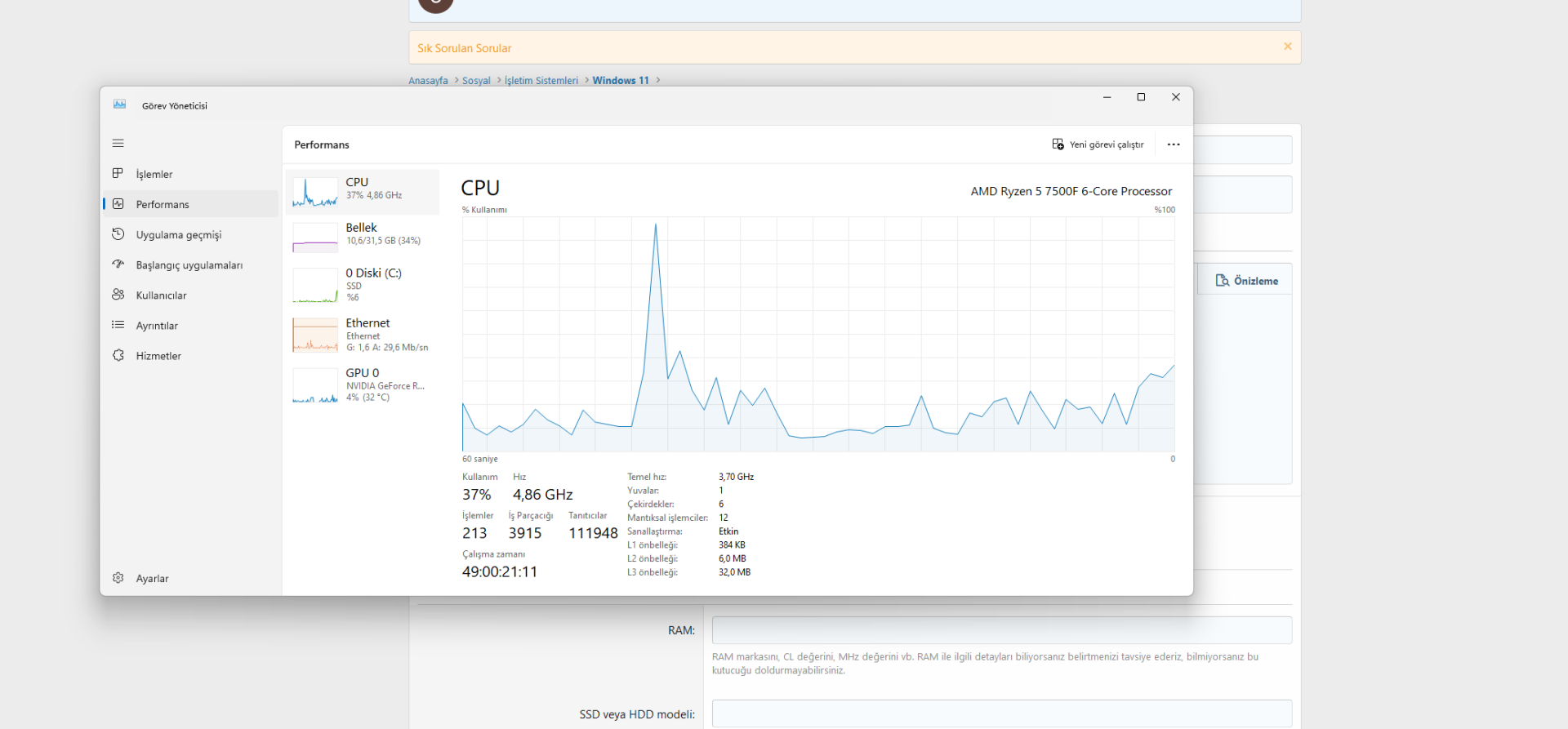Select the CPU mini graph thumbnail
Image resolution: width=1568 pixels, height=729 pixels.
[x=315, y=192]
